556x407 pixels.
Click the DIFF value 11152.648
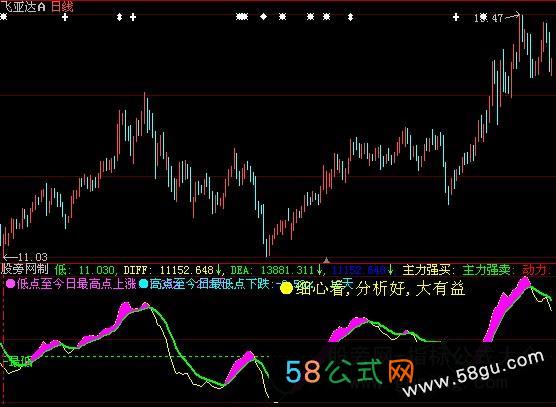coord(187,270)
